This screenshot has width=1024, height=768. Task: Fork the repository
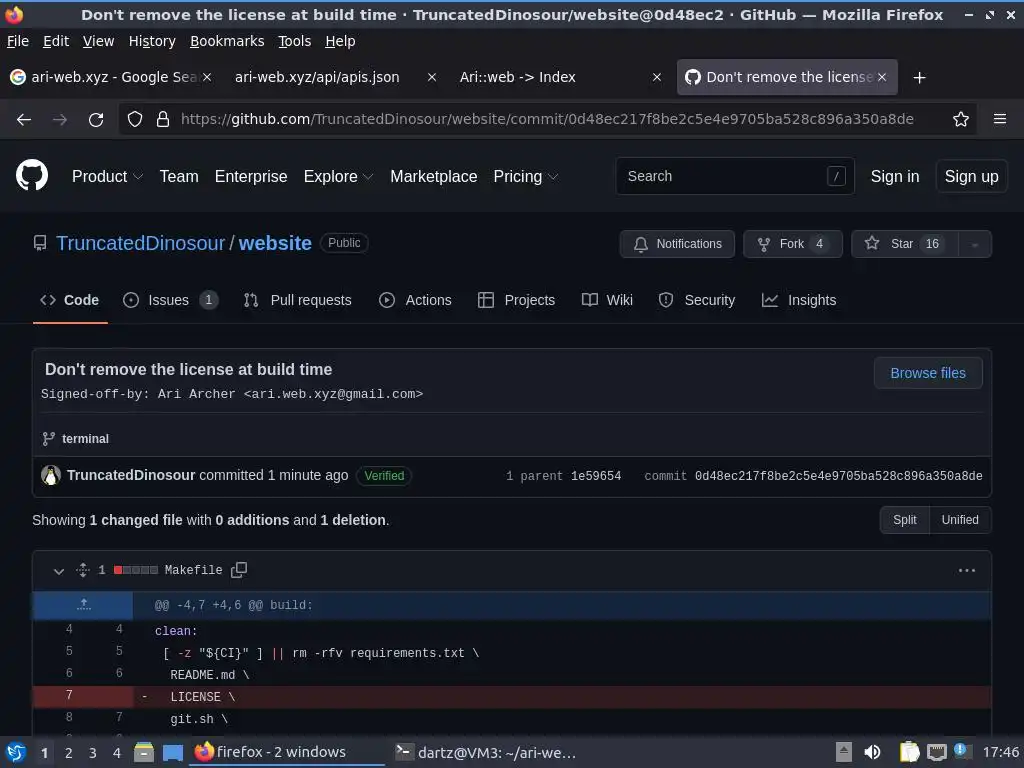click(x=793, y=244)
